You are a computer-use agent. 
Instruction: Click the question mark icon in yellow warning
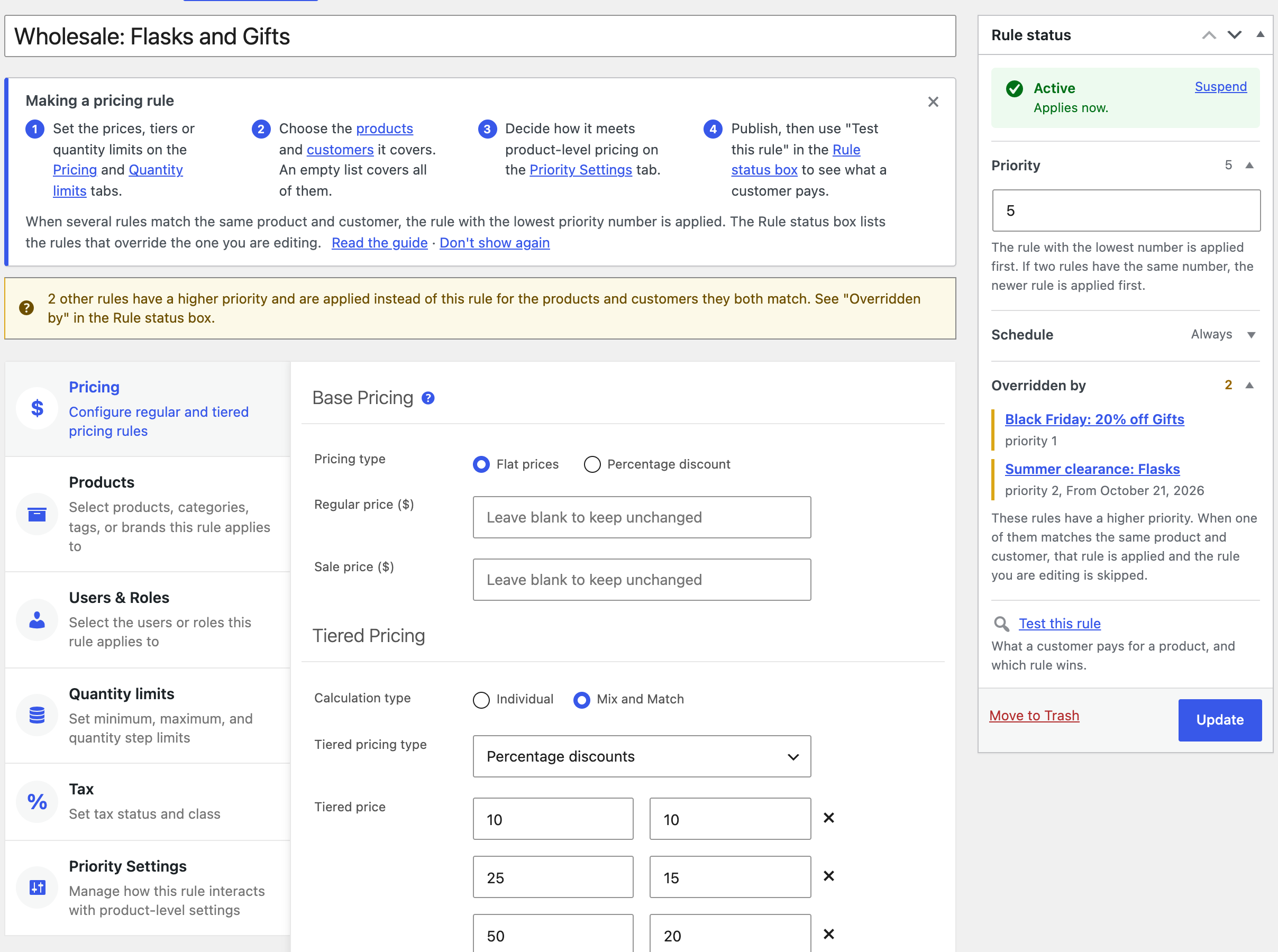[26, 308]
